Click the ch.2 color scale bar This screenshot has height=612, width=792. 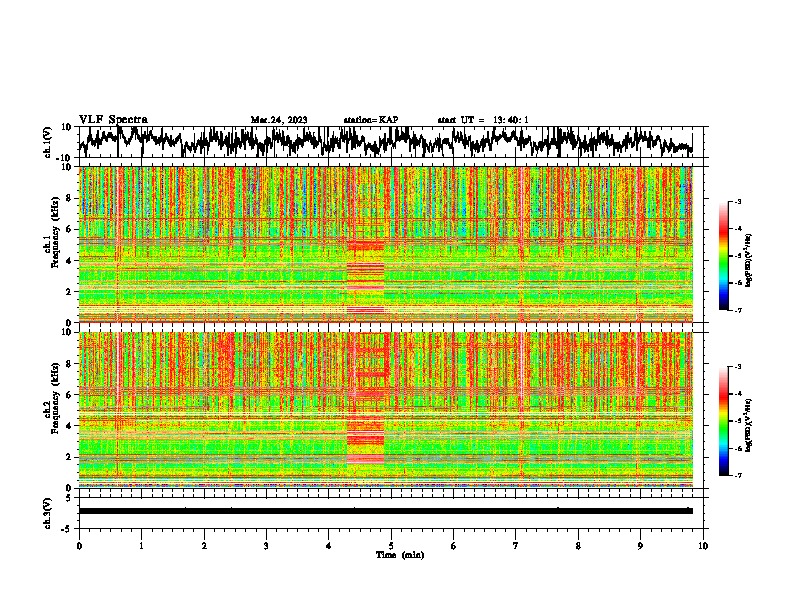point(724,421)
